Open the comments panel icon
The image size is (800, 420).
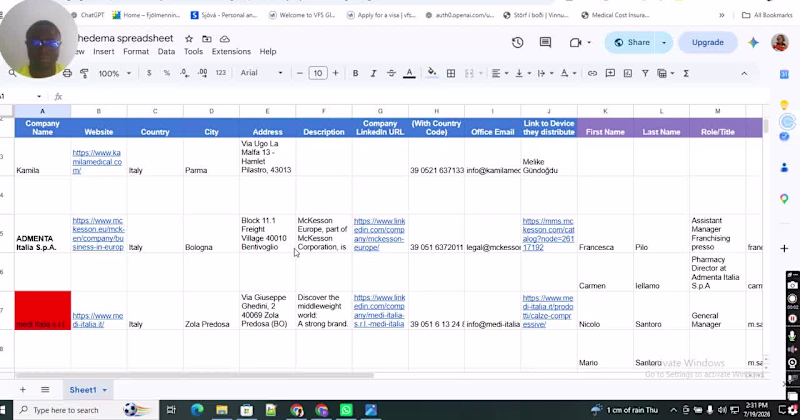(545, 42)
